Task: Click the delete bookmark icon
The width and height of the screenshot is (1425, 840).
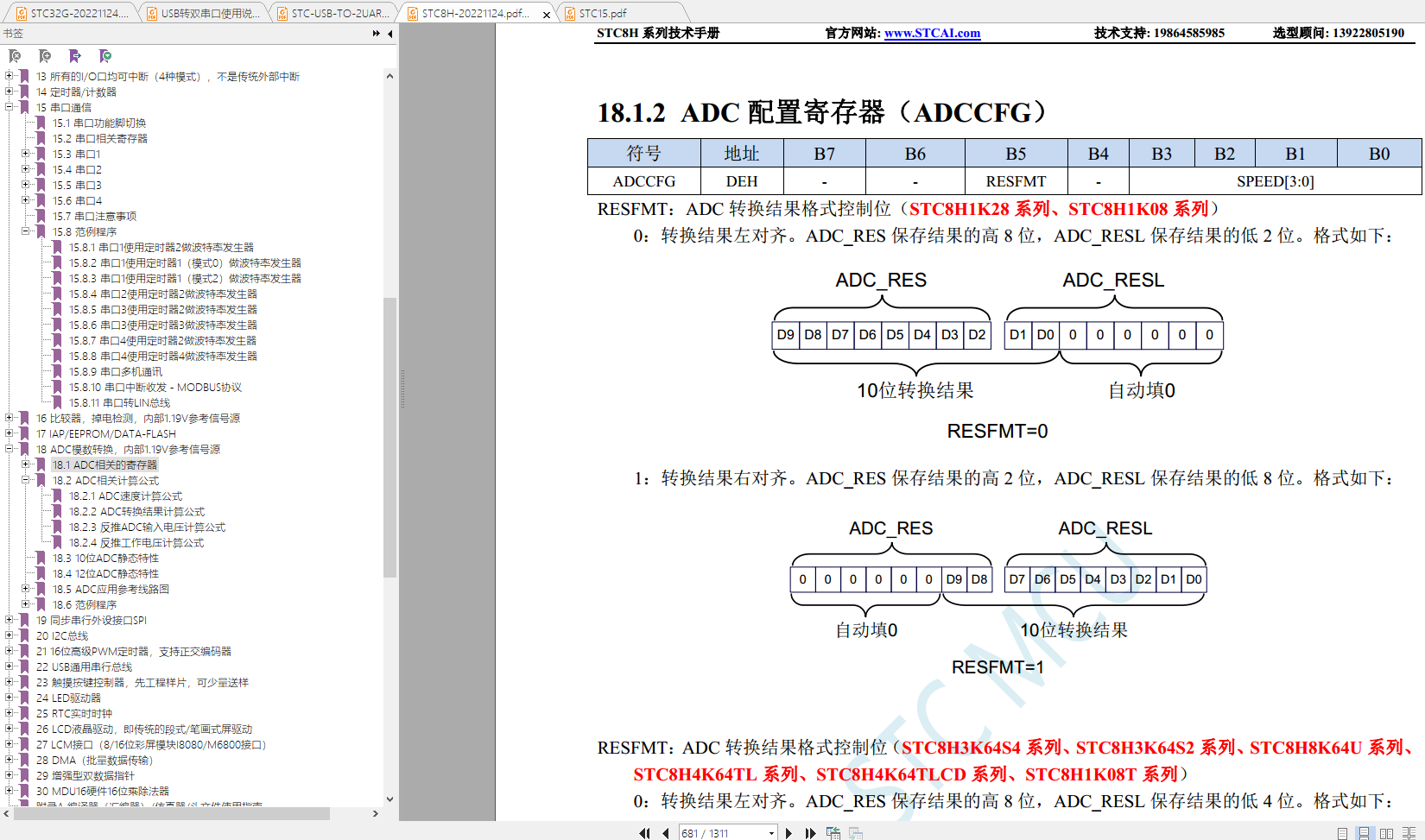Action: [x=15, y=56]
